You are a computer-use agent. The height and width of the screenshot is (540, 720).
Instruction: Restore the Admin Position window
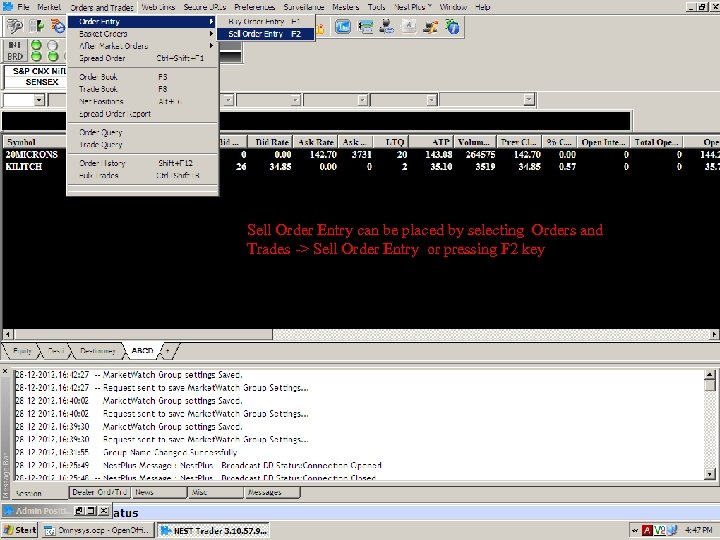pyautogui.click(x=79, y=511)
